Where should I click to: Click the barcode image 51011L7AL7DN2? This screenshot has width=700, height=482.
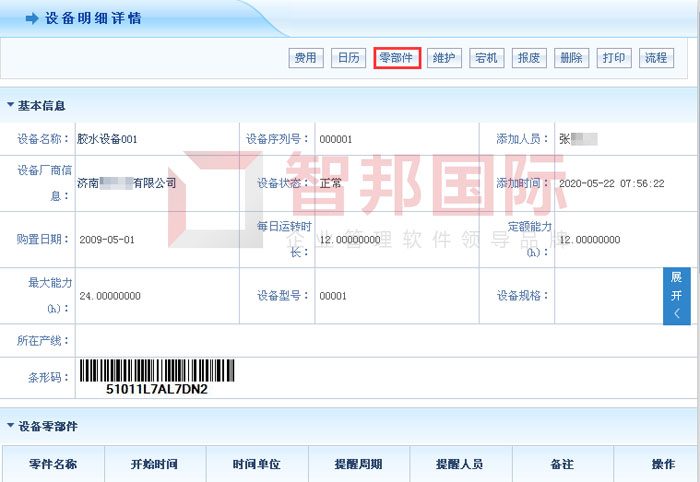(x=157, y=376)
